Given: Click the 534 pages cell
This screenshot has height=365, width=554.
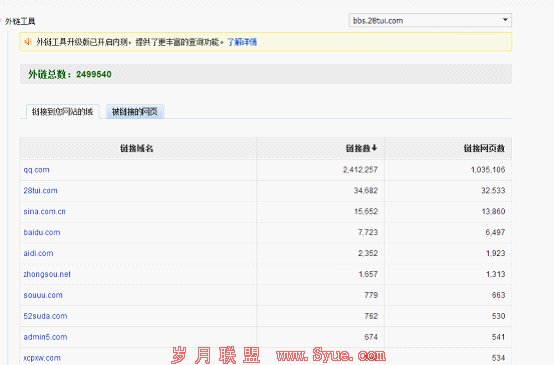Looking at the screenshot, I should point(498,358).
